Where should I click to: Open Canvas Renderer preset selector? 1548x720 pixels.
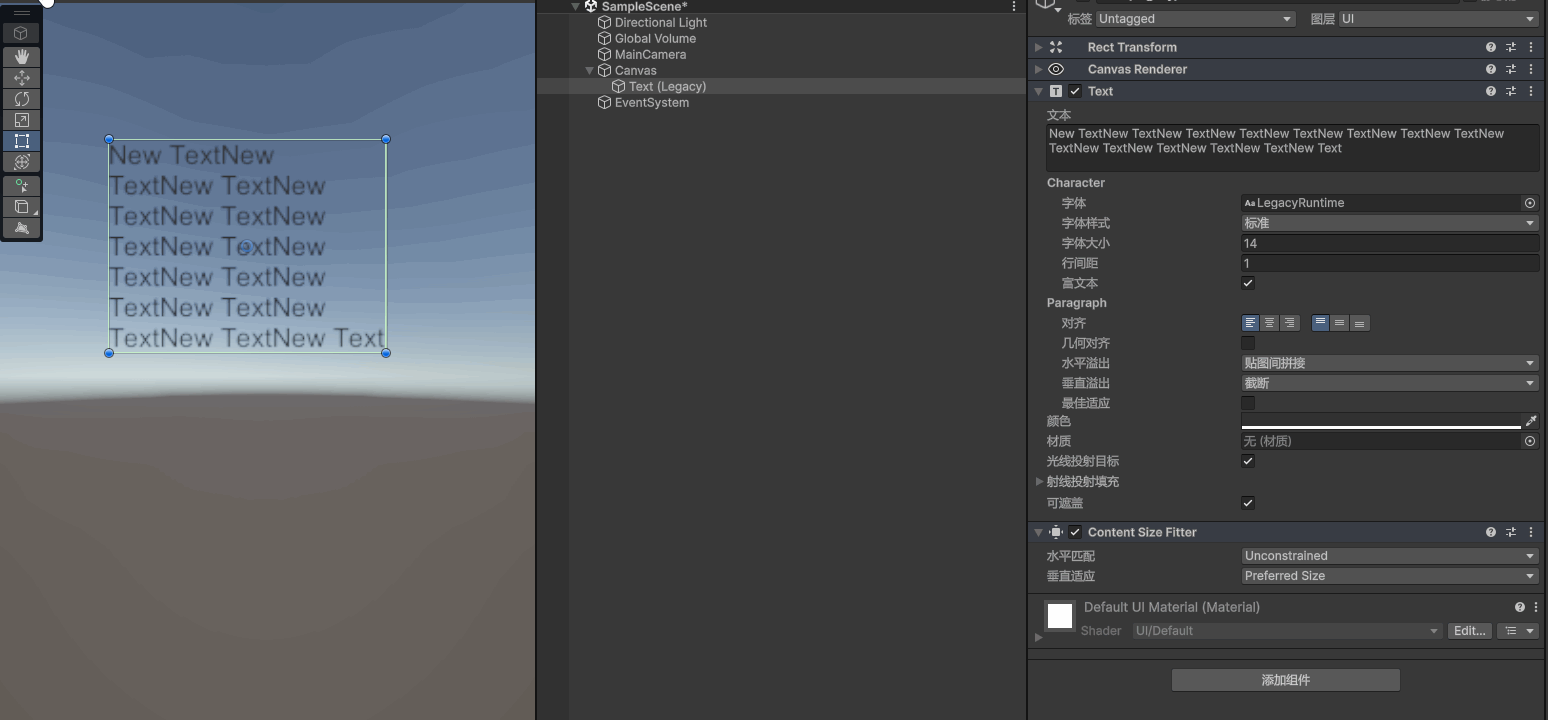(1511, 69)
